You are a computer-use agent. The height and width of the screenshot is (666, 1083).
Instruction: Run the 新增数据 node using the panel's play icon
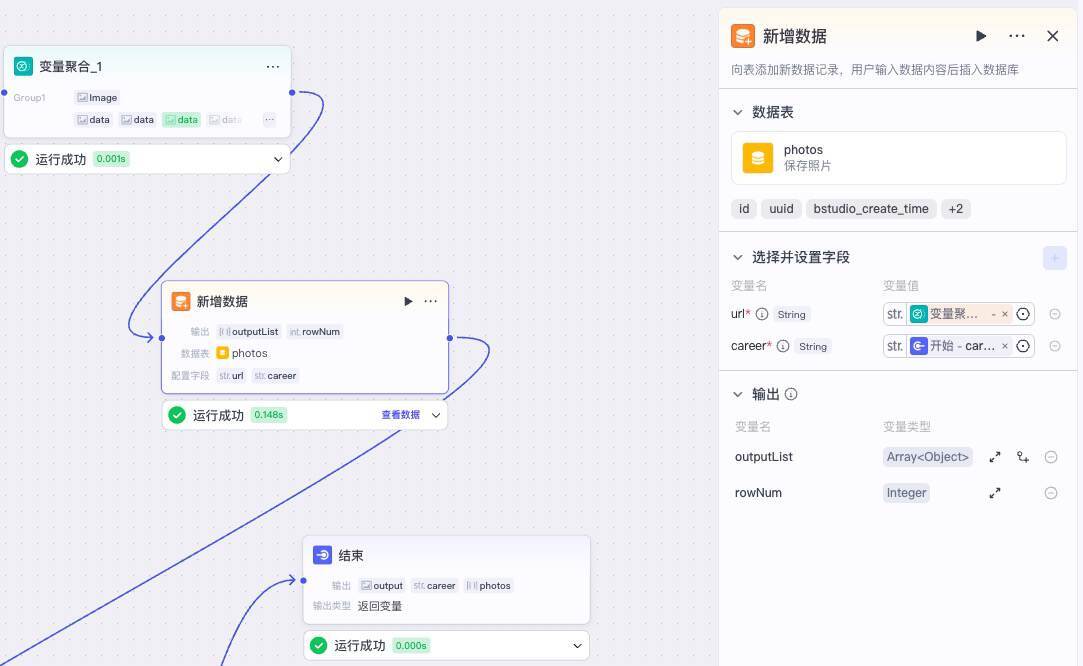(x=981, y=36)
